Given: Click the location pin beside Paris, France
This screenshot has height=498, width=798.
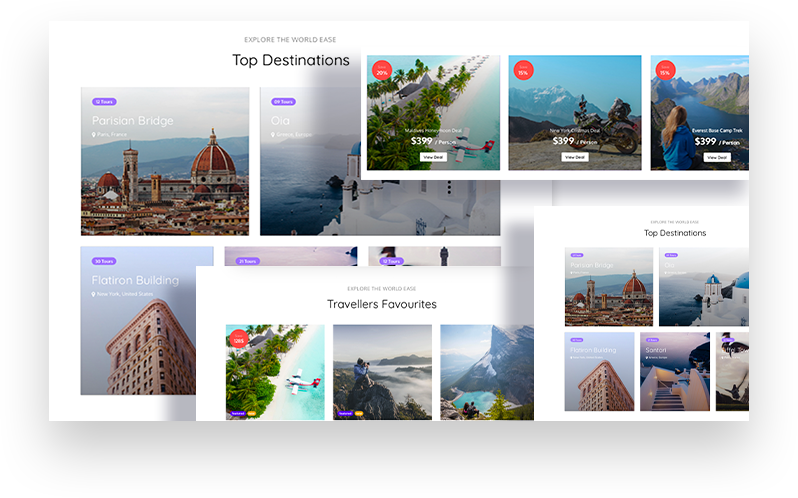Looking at the screenshot, I should 94,134.
